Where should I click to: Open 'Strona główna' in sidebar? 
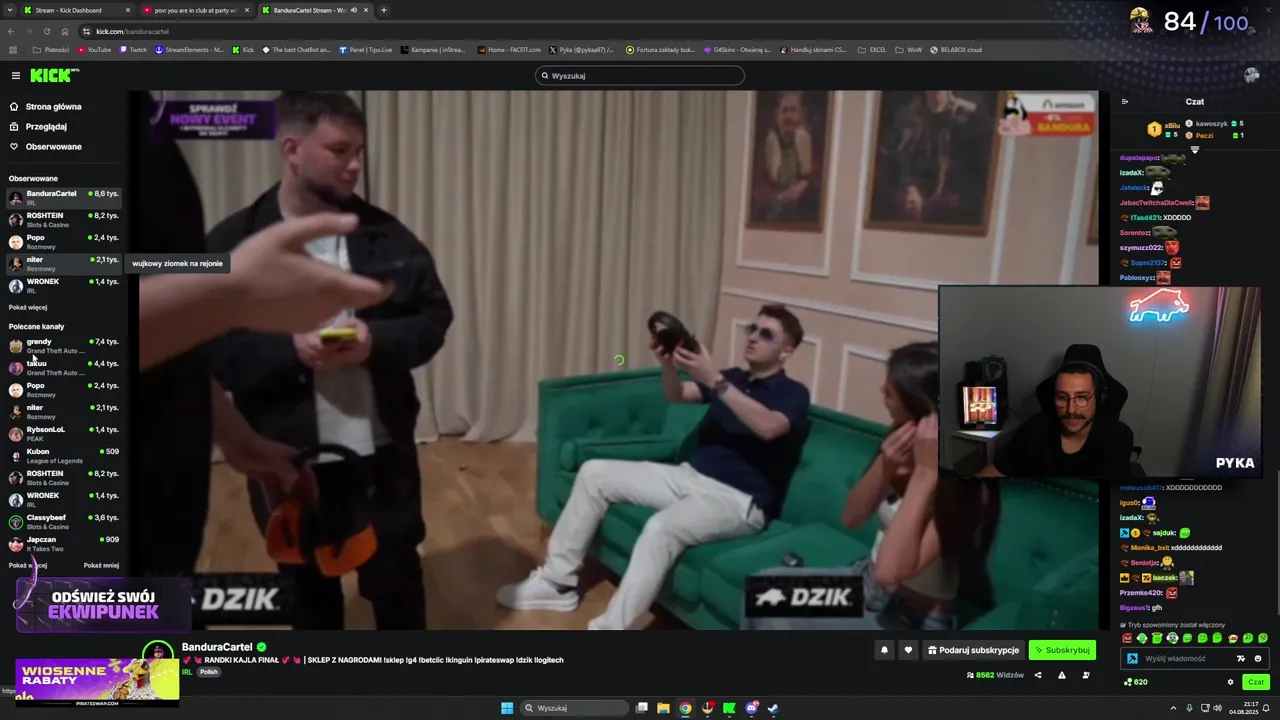[53, 106]
